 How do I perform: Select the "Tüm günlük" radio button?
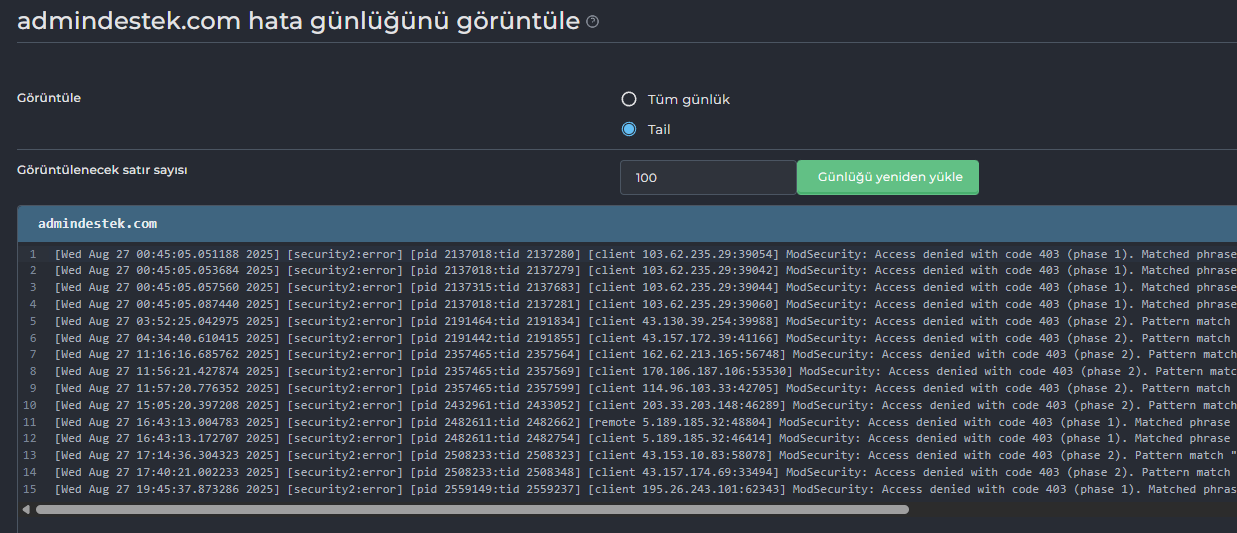point(629,99)
